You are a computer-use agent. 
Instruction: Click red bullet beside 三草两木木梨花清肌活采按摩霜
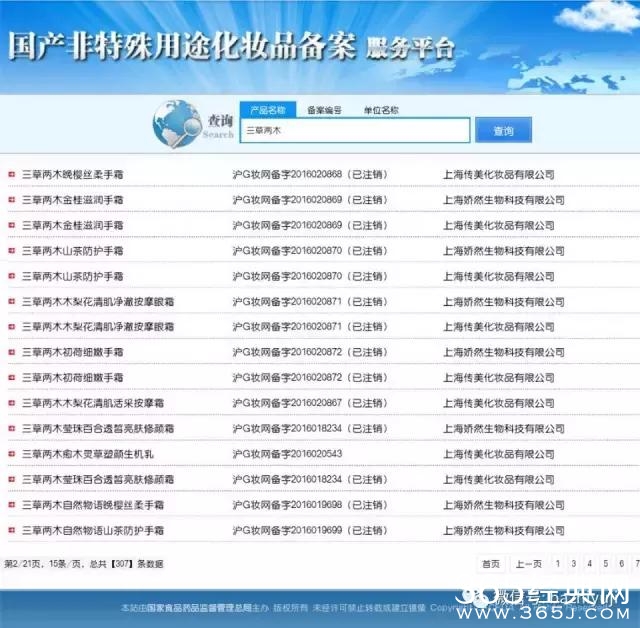11,403
